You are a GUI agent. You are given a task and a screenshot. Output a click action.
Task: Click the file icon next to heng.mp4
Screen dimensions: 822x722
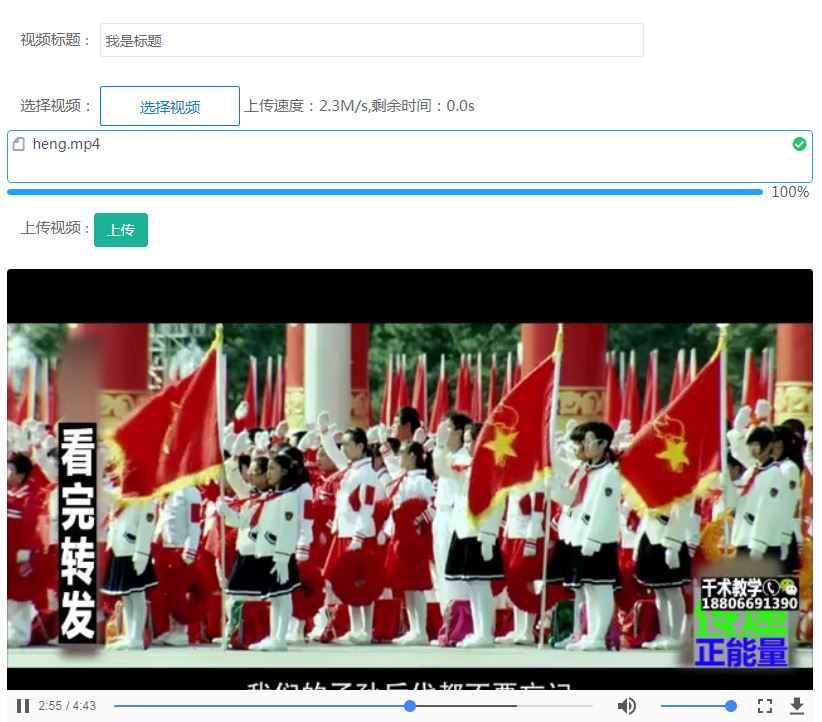pyautogui.click(x=19, y=144)
